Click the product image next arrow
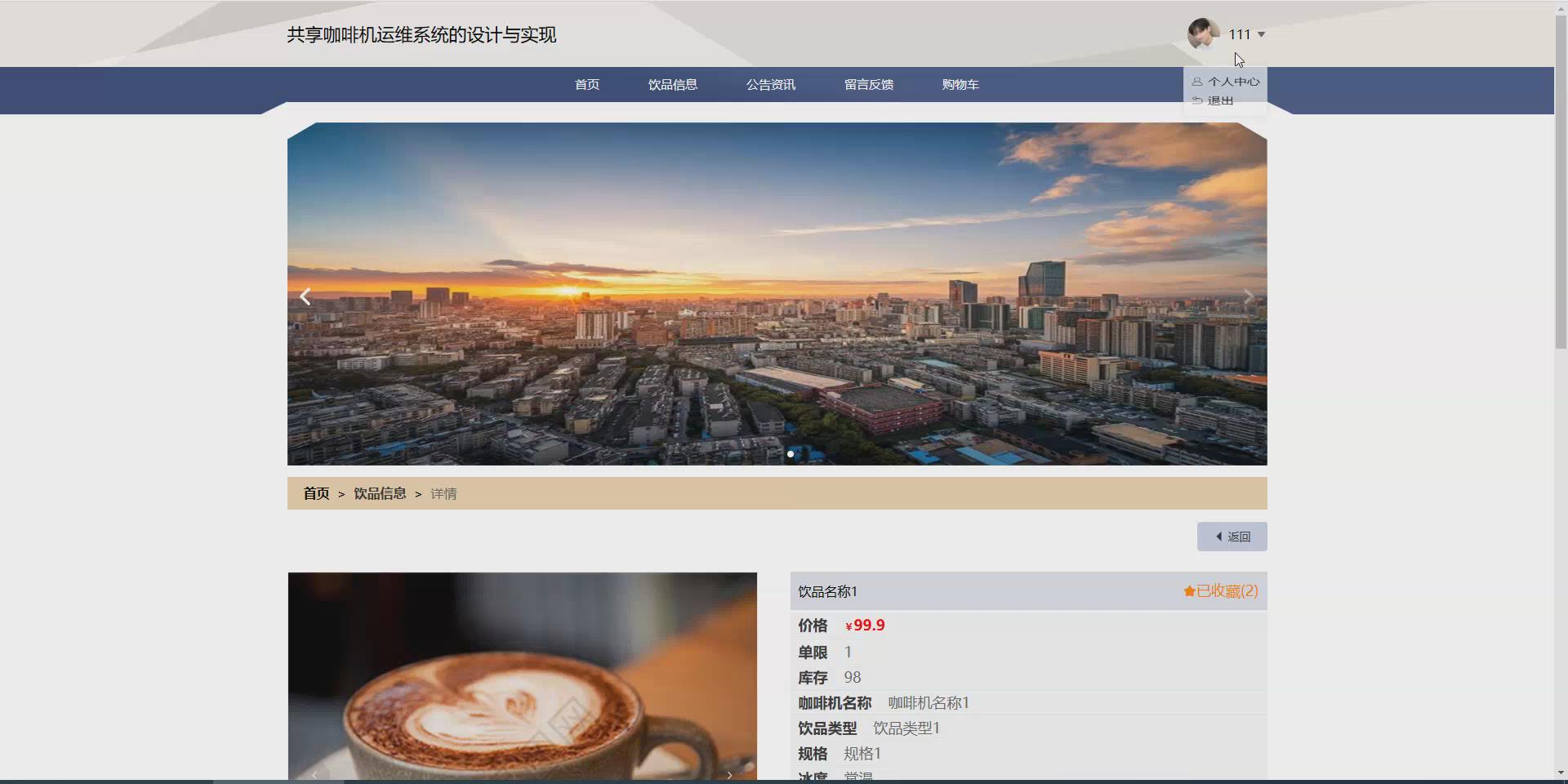Image resolution: width=1568 pixels, height=784 pixels. 729,774
